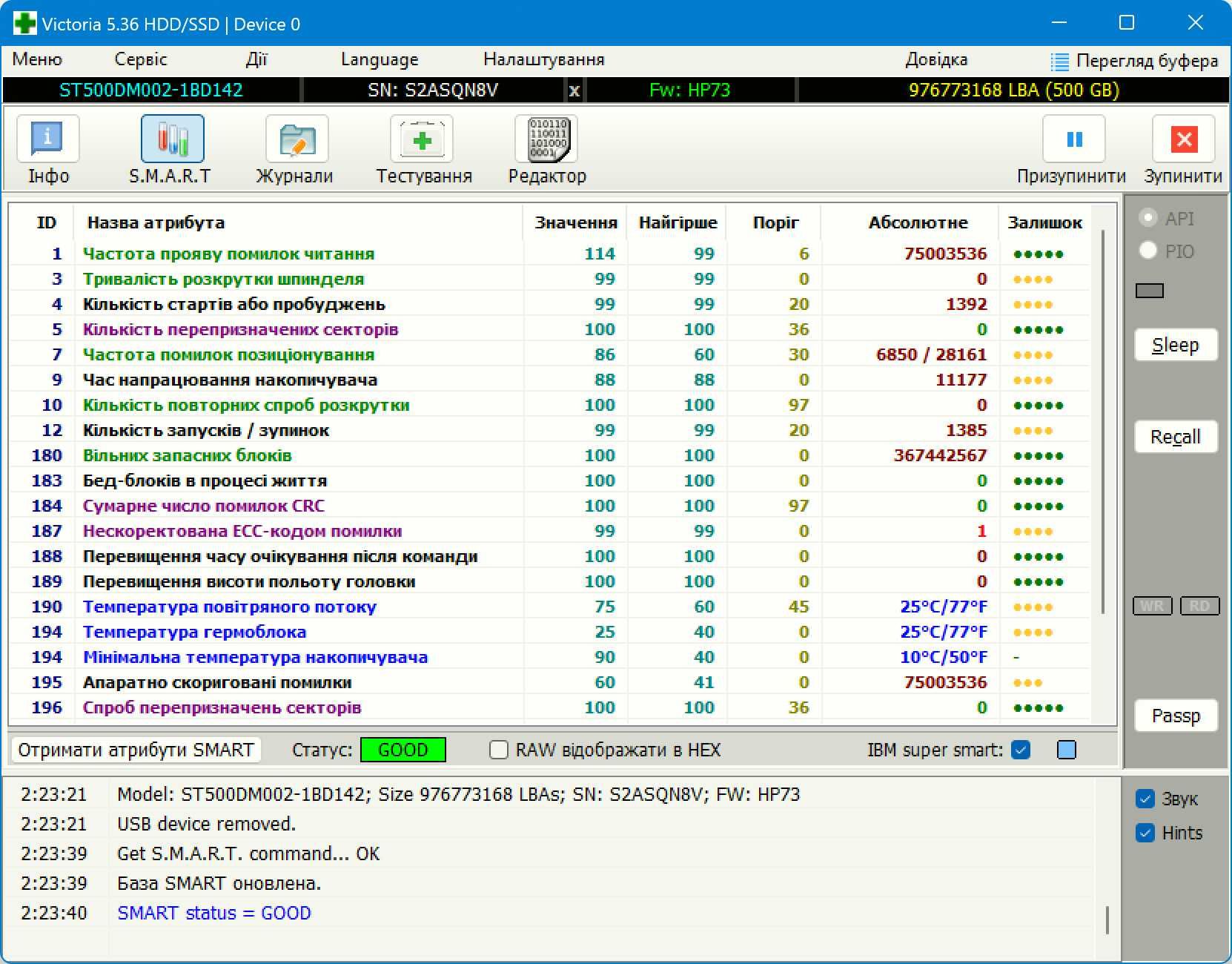The height and width of the screenshot is (964, 1232).
Task: Click the small gray indicator box under PIO
Action: click(x=1150, y=291)
